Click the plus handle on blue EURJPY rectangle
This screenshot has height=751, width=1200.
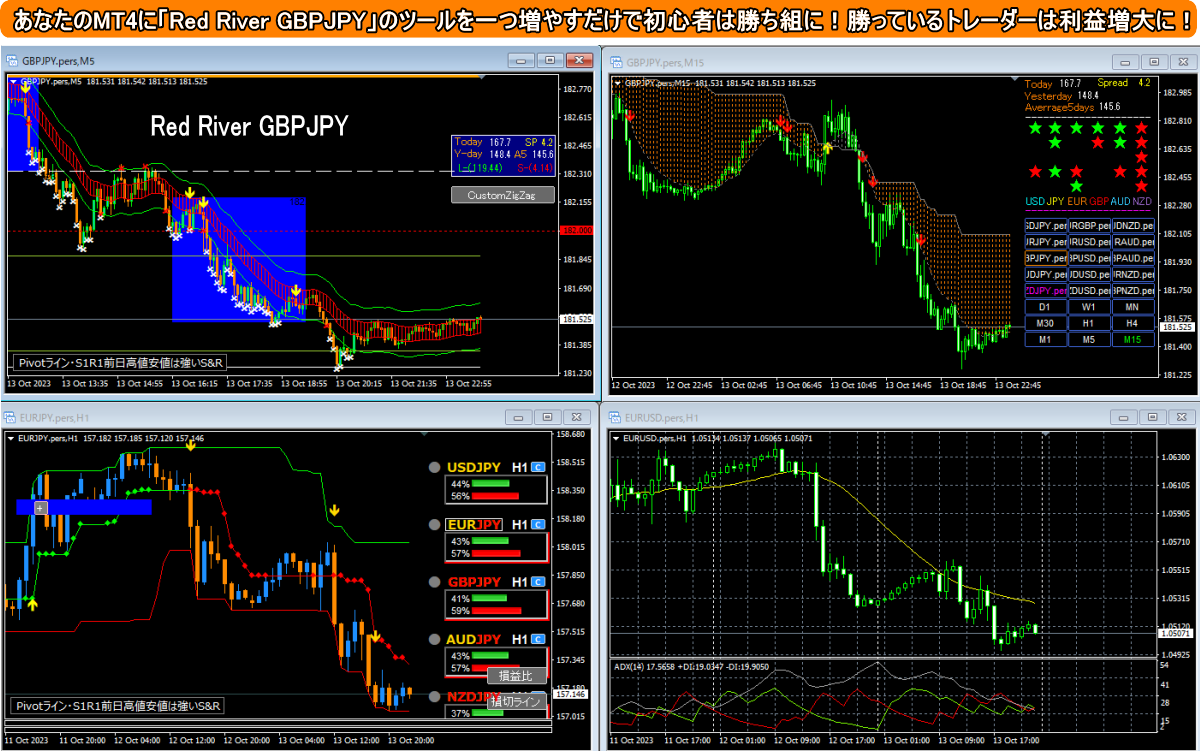[40, 508]
